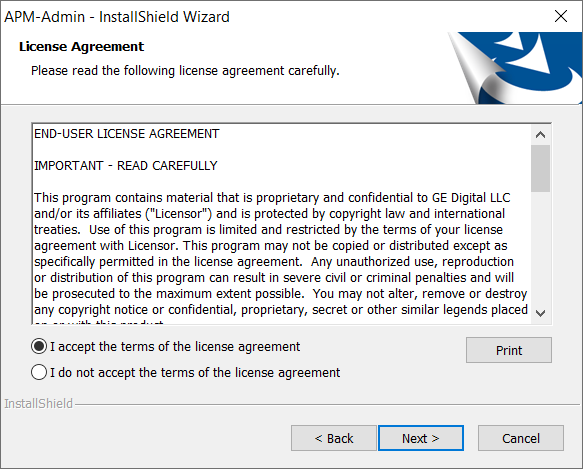Click the IMPORTANT - READ CAREFULLY line
583x469 pixels.
126,166
